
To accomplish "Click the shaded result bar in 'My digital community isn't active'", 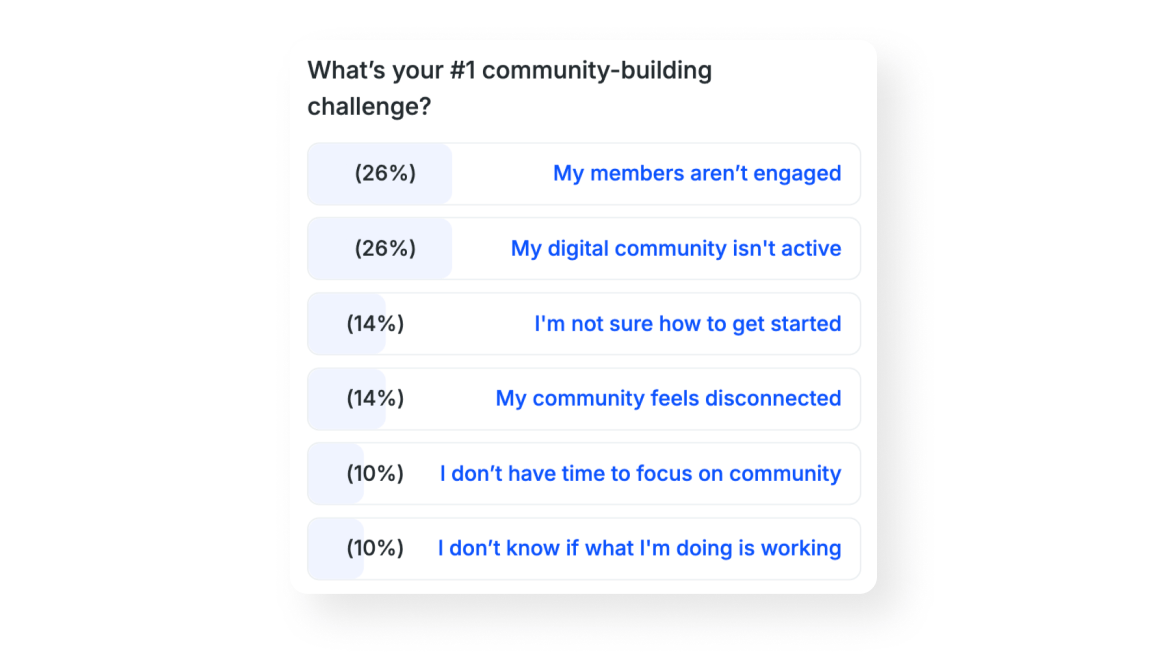I will tap(332, 249).
